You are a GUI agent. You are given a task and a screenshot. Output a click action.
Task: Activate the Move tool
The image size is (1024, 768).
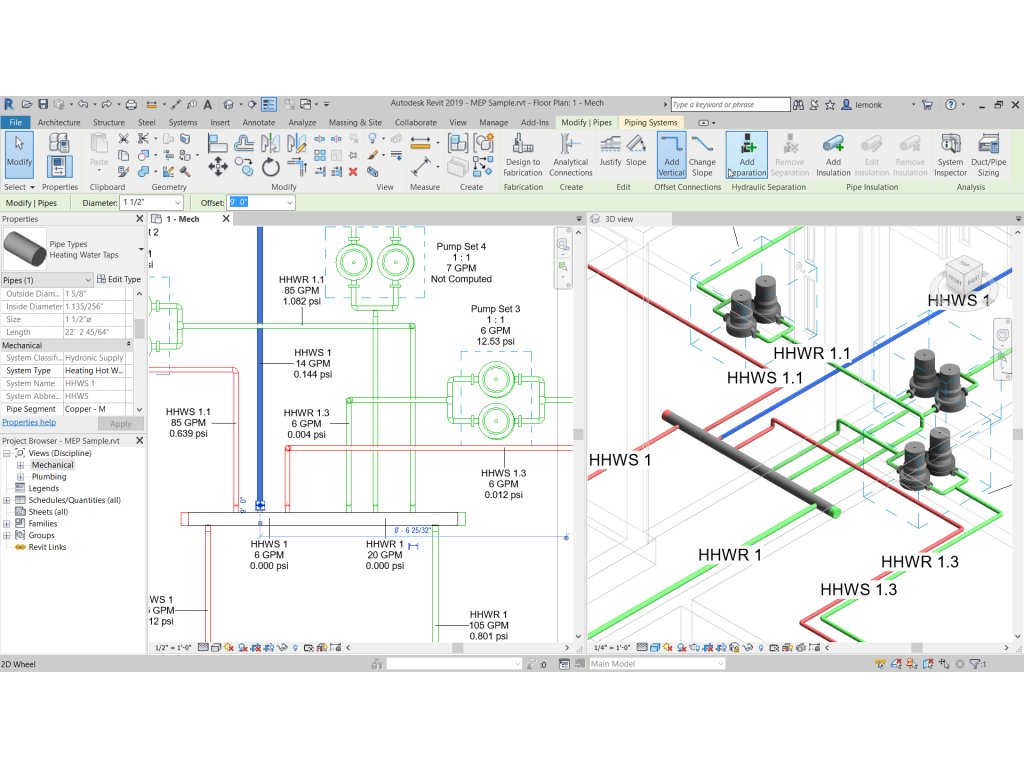pos(217,167)
